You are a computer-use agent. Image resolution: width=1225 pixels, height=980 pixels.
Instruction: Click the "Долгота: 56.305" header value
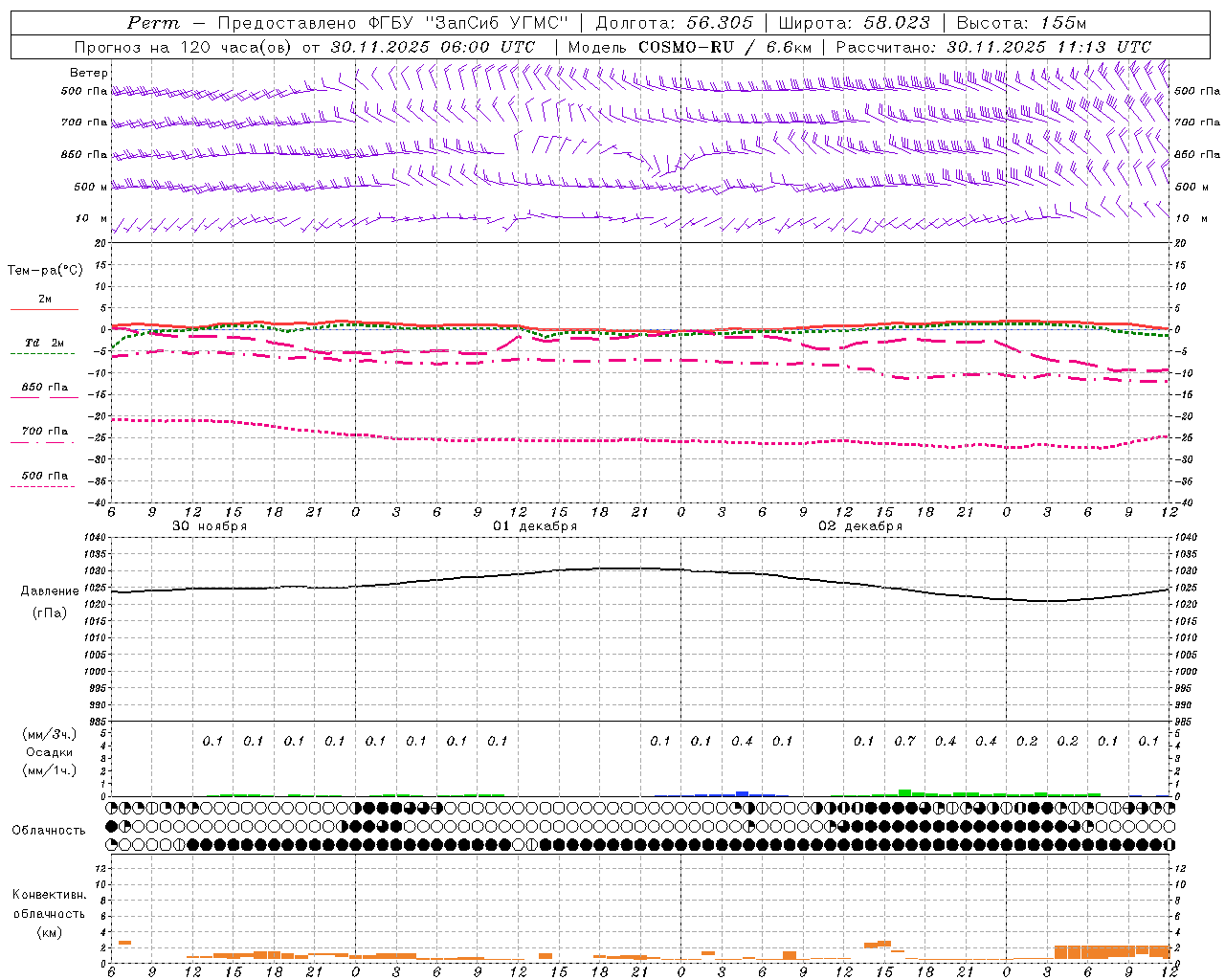point(674,23)
